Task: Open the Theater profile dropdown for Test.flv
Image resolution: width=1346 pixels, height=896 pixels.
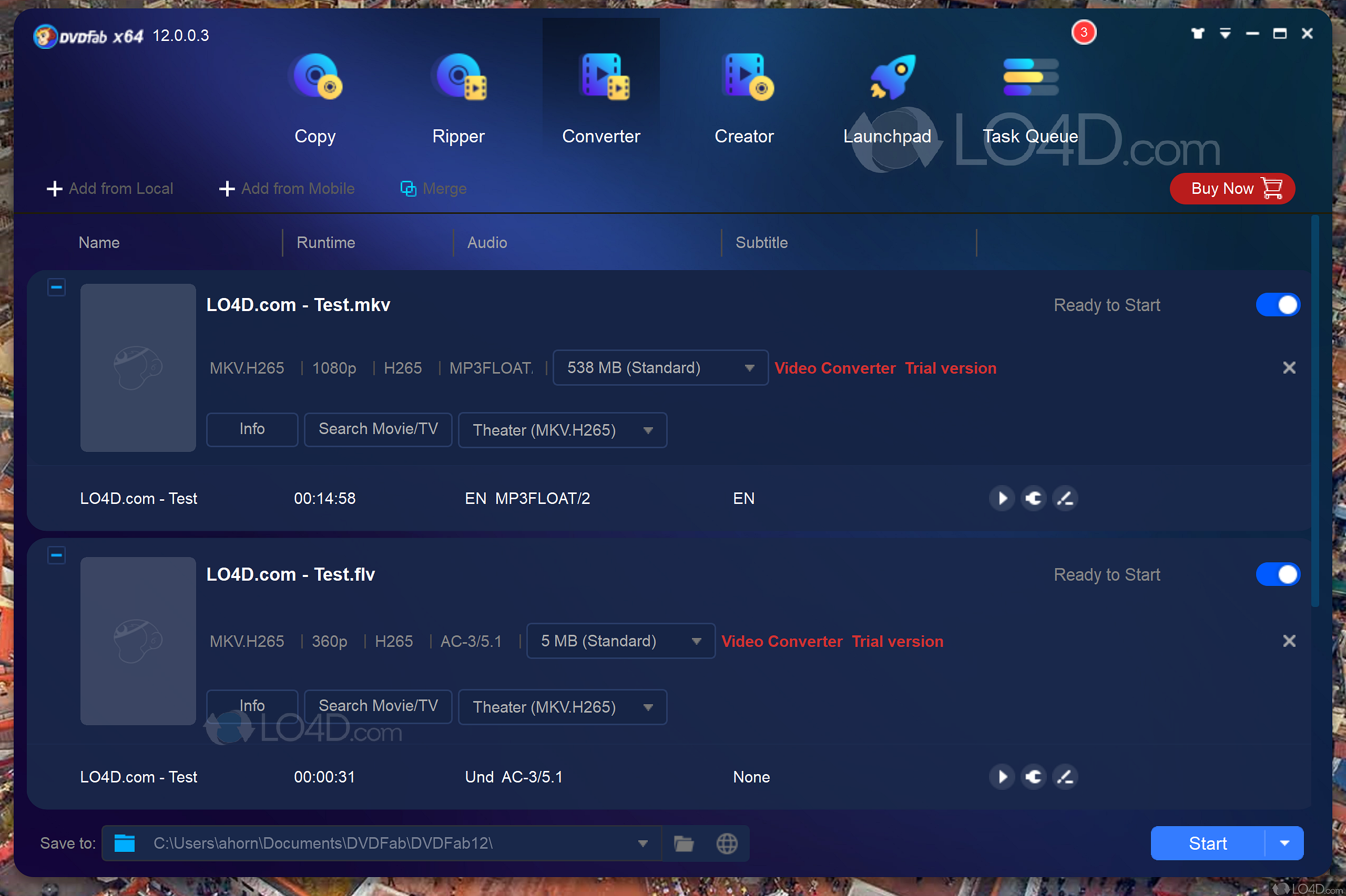Action: pyautogui.click(x=648, y=707)
